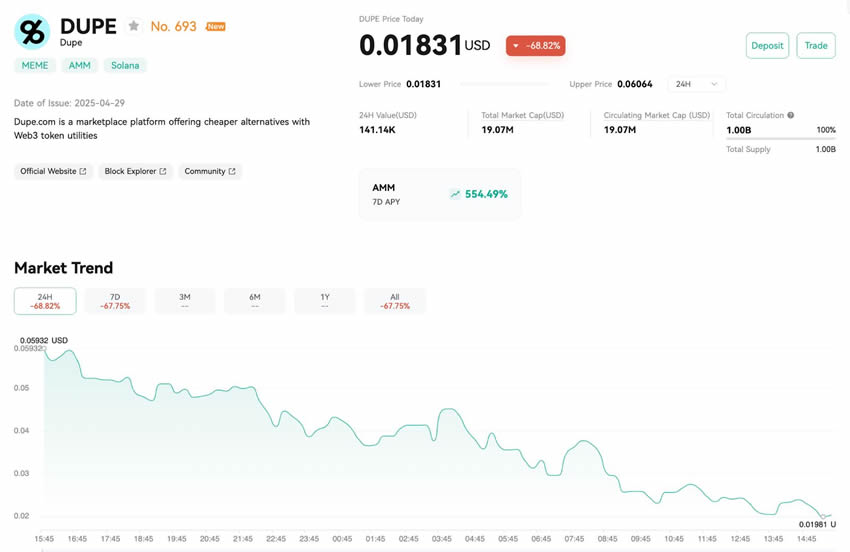Click the Deposit button
Viewport: 850px width, 552px height.
point(767,46)
